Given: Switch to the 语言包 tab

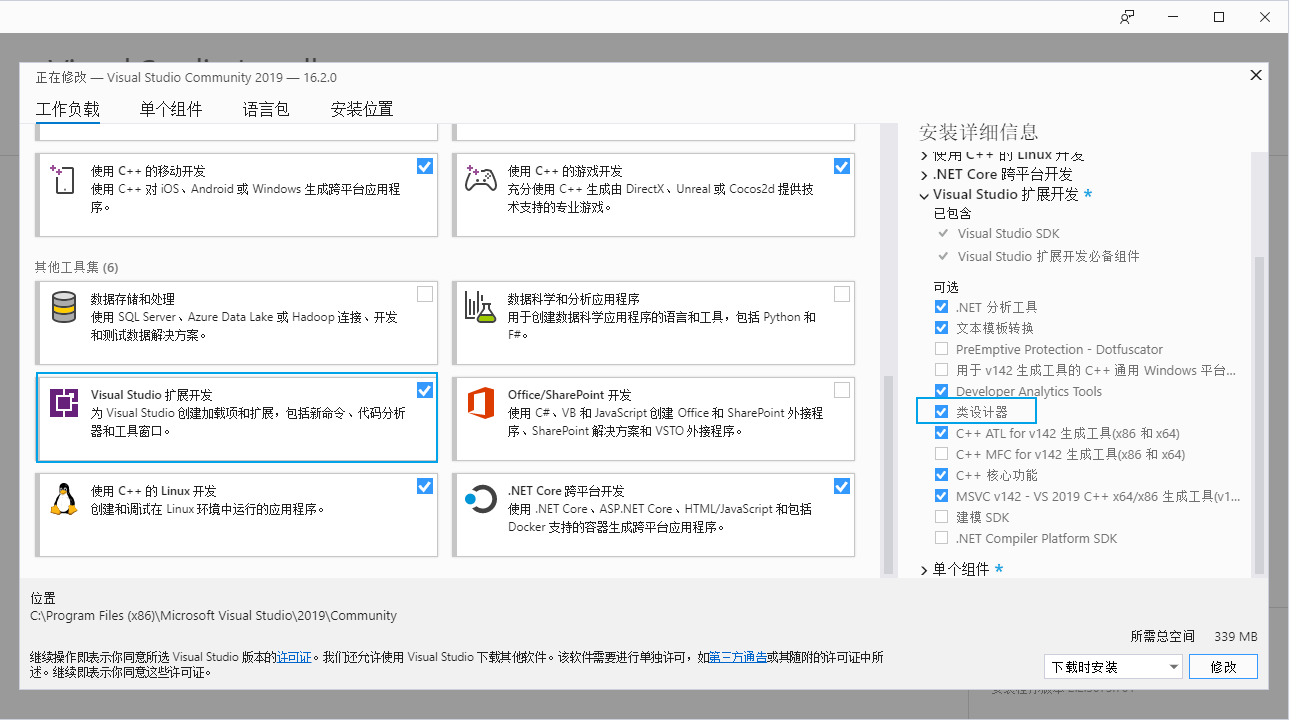Looking at the screenshot, I should click(264, 109).
